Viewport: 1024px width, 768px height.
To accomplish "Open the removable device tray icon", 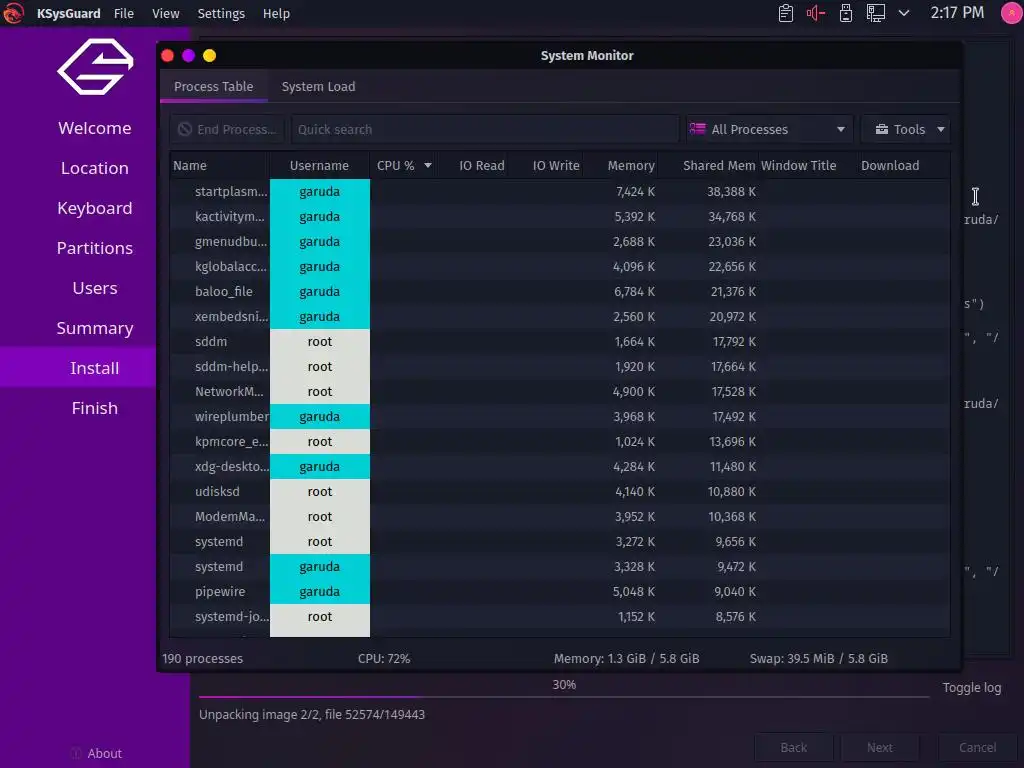I will [846, 13].
